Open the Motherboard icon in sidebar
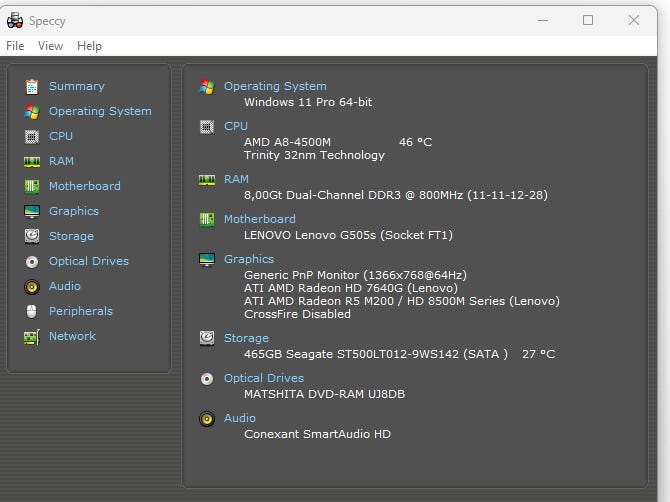Screen dimensions: 670x502 32,186
